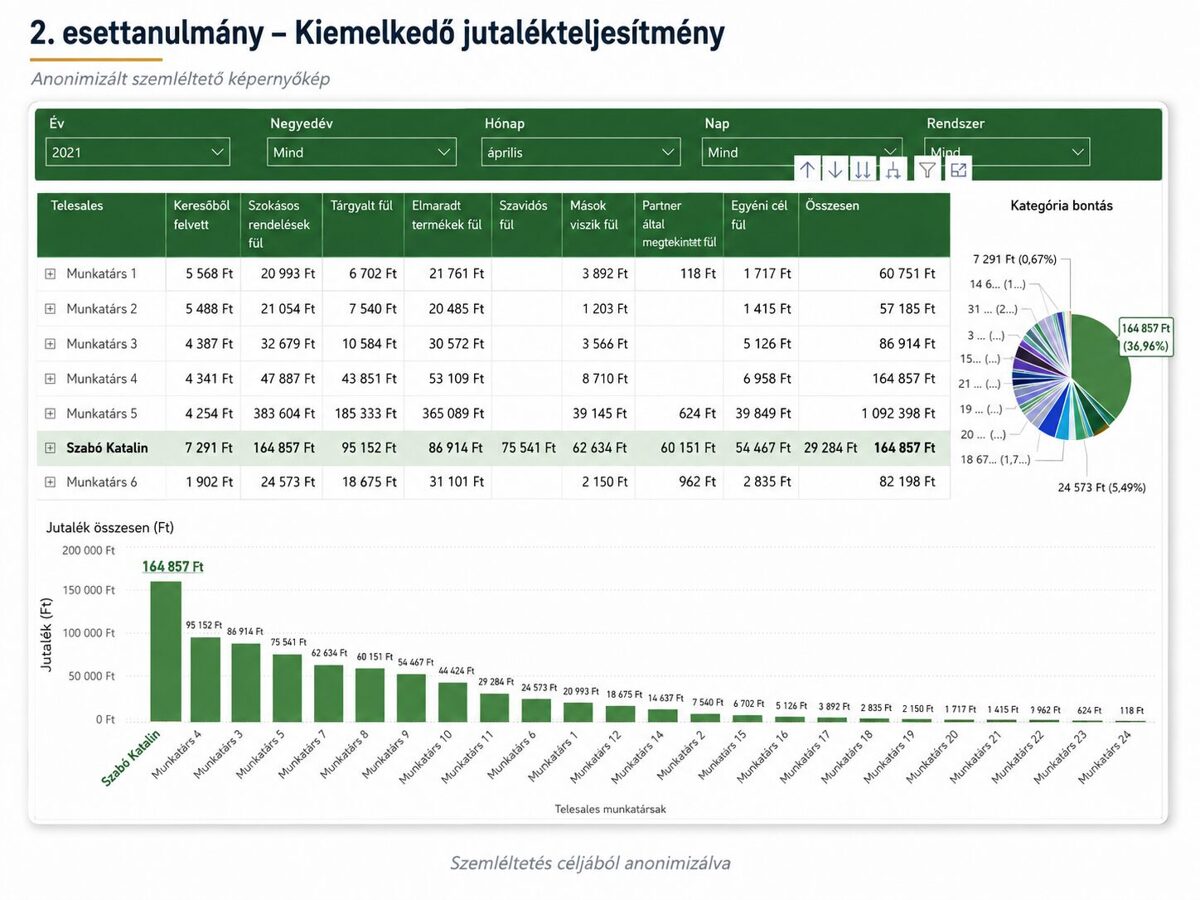This screenshot has height=900, width=1200.
Task: Open the Év slicer showing 2021
Action: click(138, 152)
